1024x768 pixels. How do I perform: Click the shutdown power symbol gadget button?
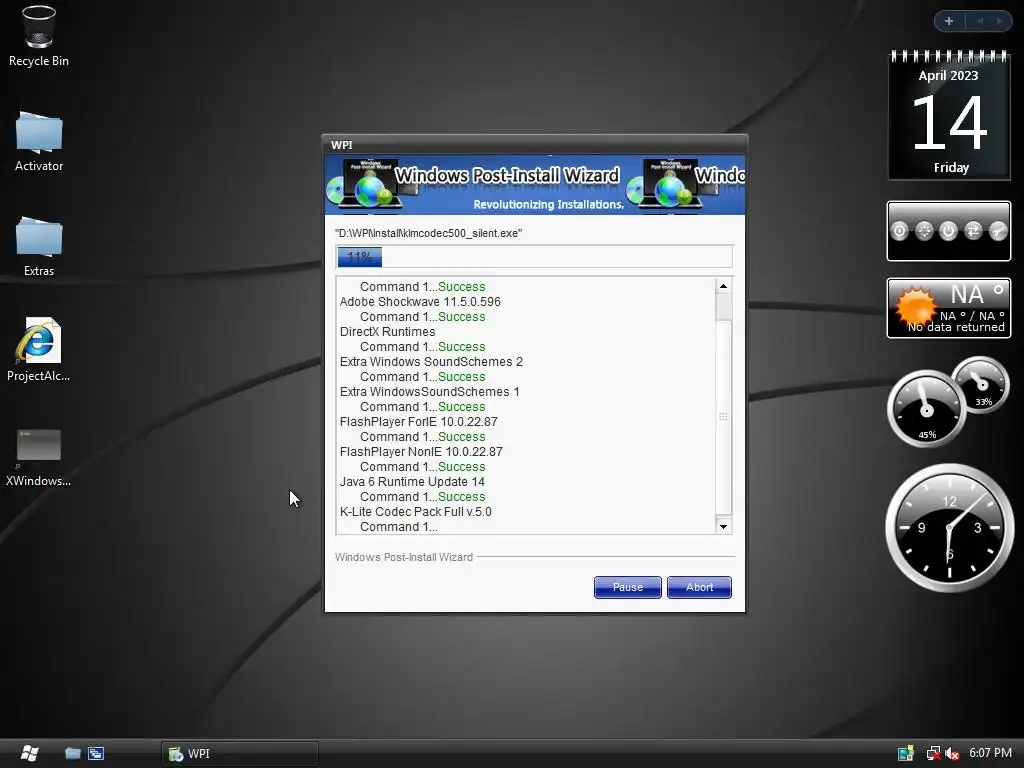point(948,231)
